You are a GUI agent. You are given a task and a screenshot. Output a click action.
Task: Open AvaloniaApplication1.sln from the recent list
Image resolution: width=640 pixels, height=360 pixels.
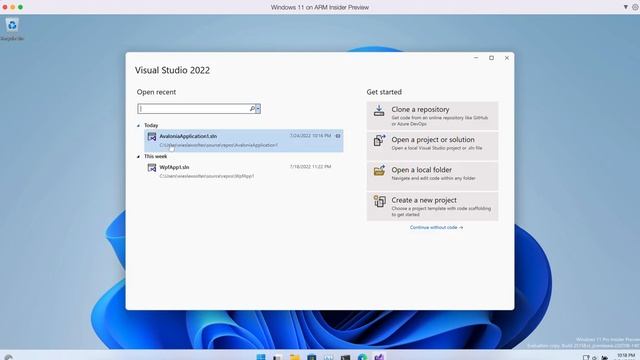coord(244,140)
